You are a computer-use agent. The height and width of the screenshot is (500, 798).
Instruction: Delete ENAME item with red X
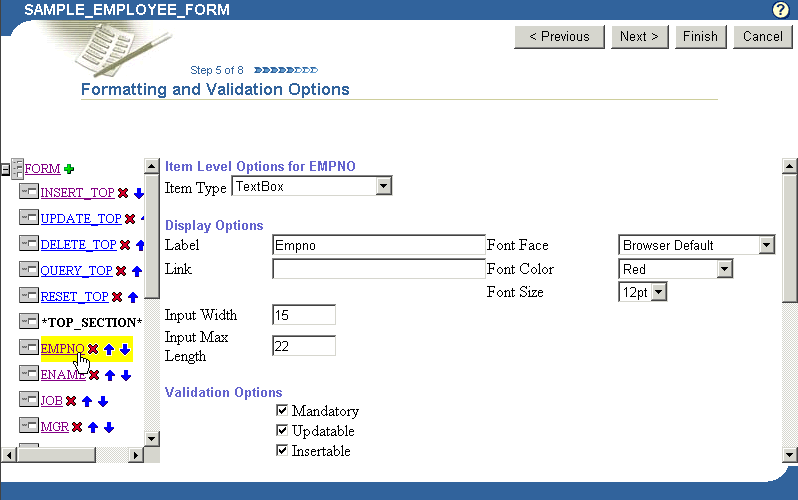click(x=94, y=375)
